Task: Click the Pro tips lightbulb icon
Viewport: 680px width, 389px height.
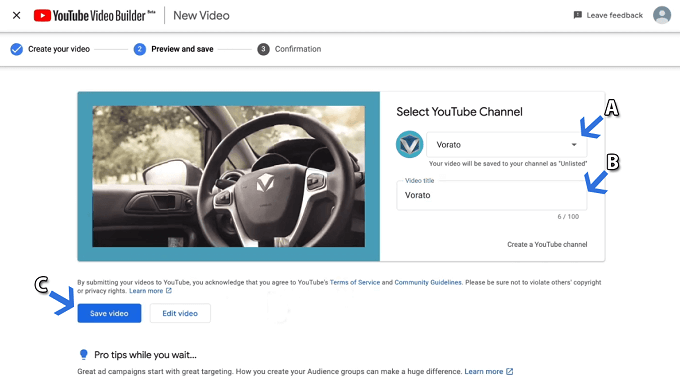Action: 84,355
